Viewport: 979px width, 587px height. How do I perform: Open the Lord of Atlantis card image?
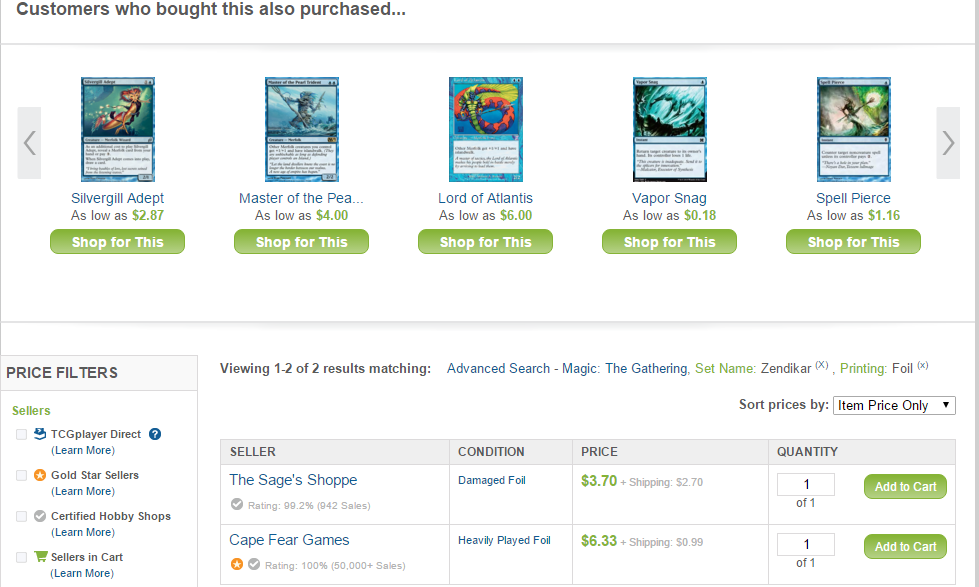pos(486,129)
